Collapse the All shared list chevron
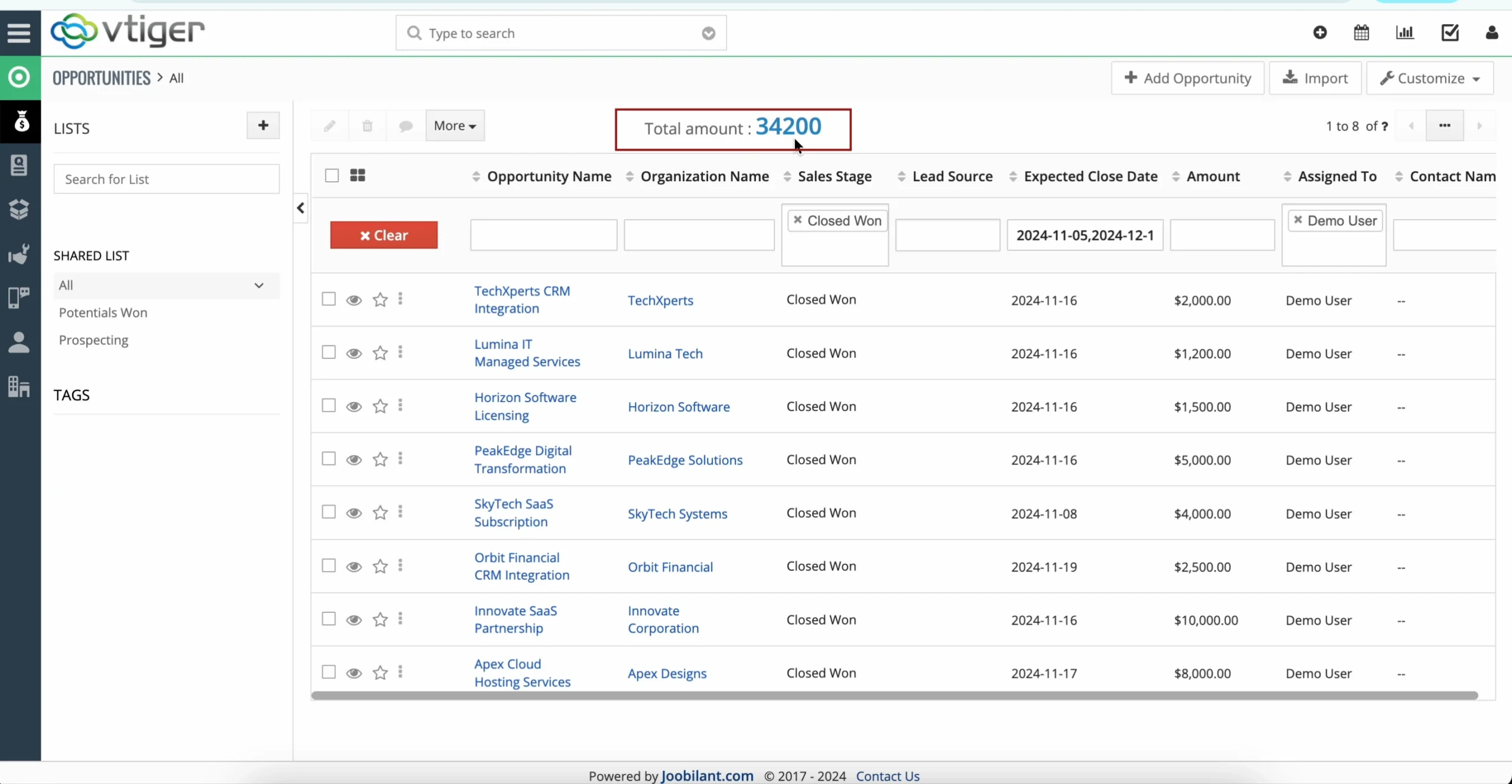The width and height of the screenshot is (1512, 784). click(259, 286)
